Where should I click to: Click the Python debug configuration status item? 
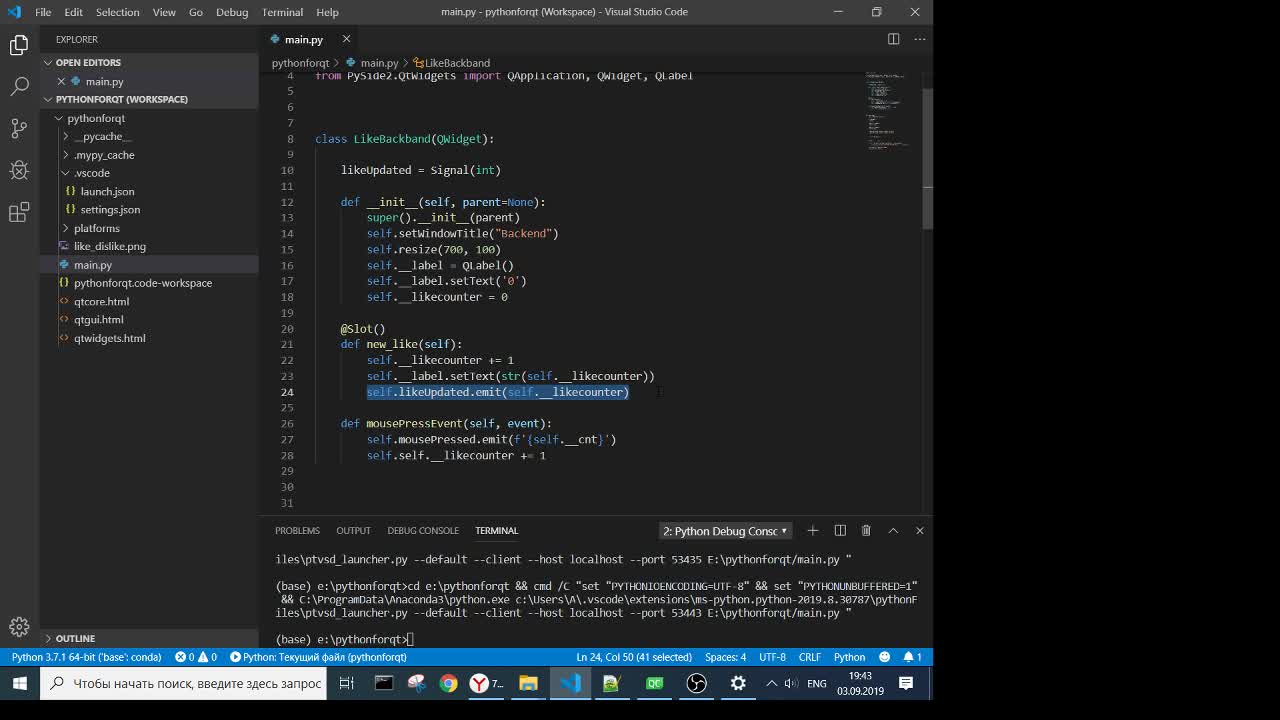318,657
